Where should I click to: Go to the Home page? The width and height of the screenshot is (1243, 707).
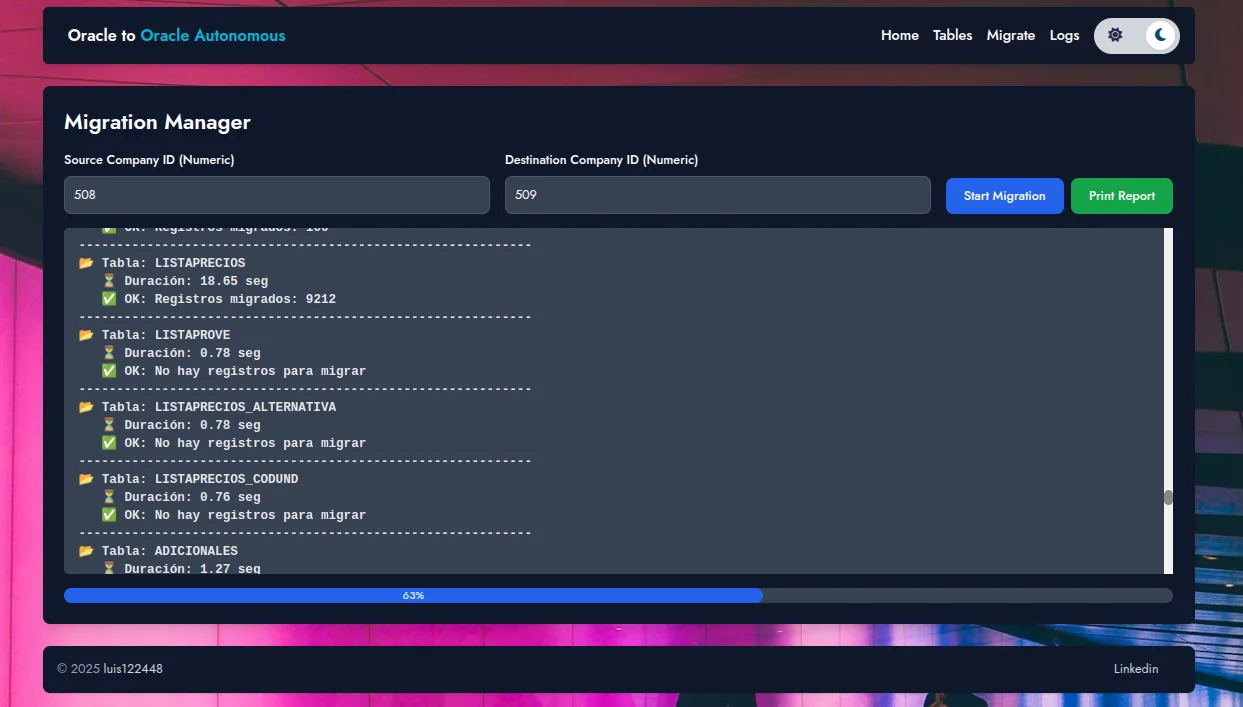point(899,35)
